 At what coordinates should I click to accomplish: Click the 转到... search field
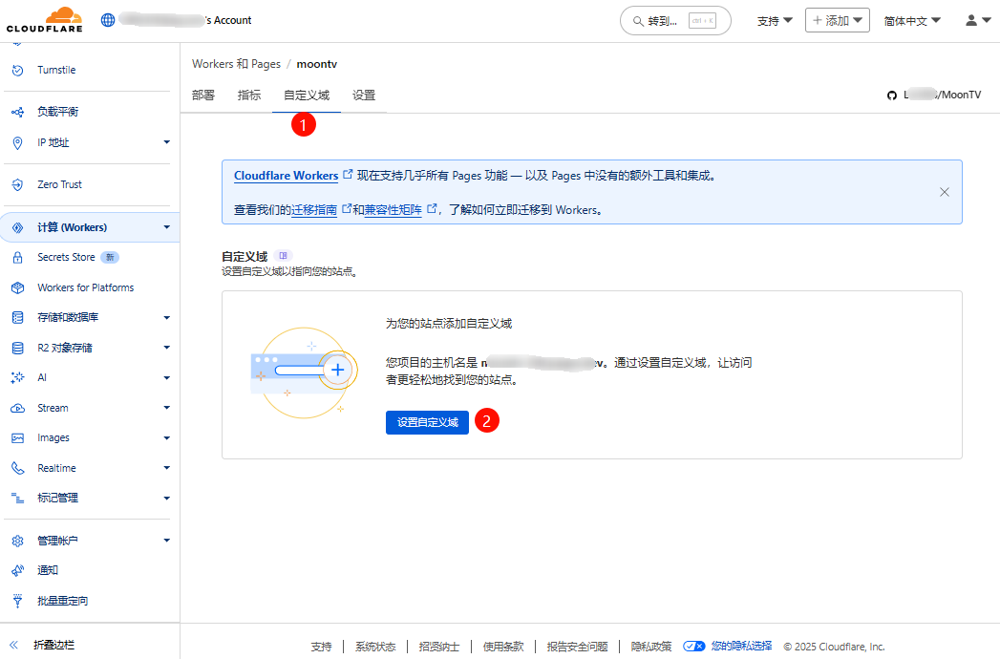pos(675,20)
